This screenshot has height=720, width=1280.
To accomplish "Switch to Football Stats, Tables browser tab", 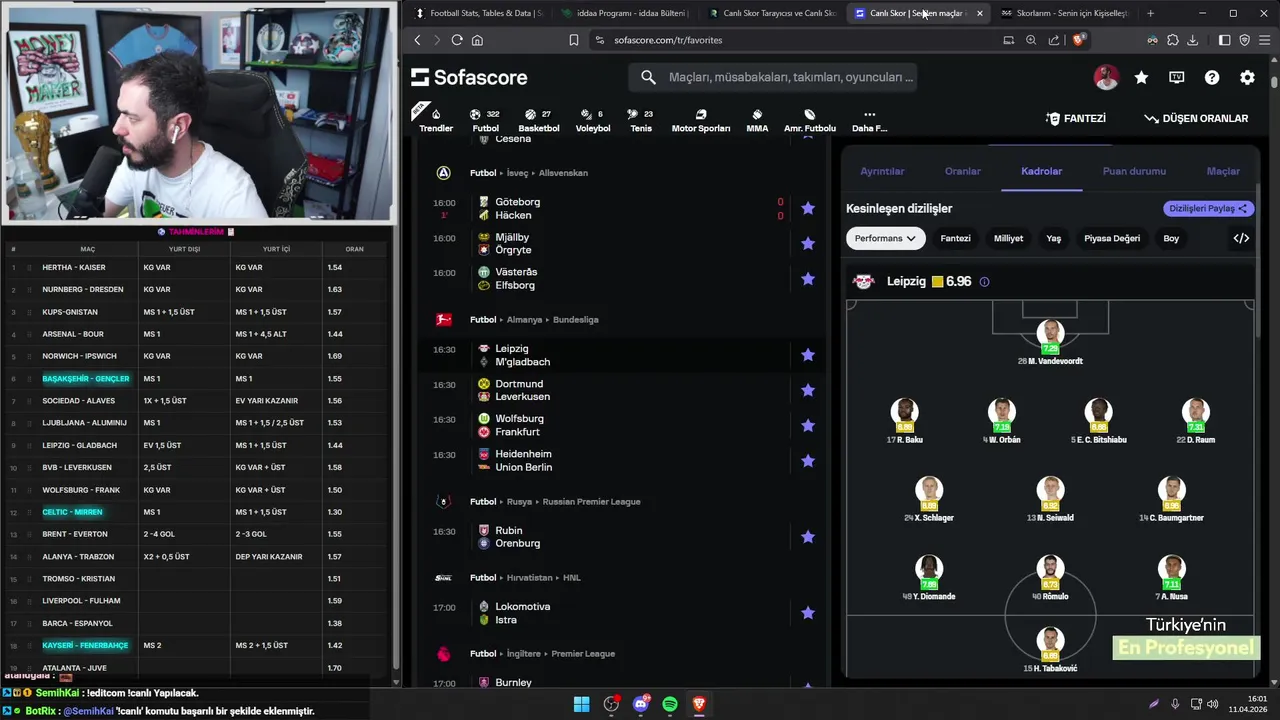I will 479,13.
